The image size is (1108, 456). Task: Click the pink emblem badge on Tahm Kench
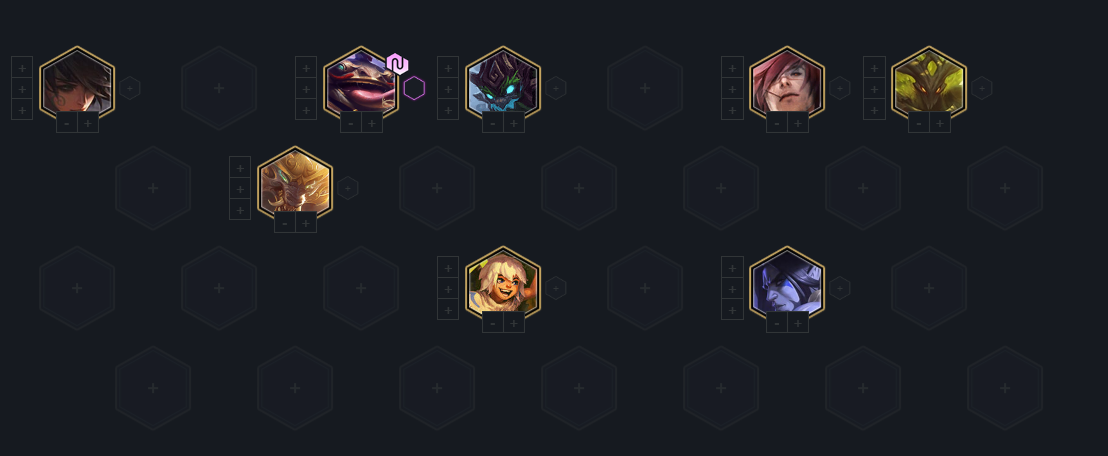click(398, 64)
